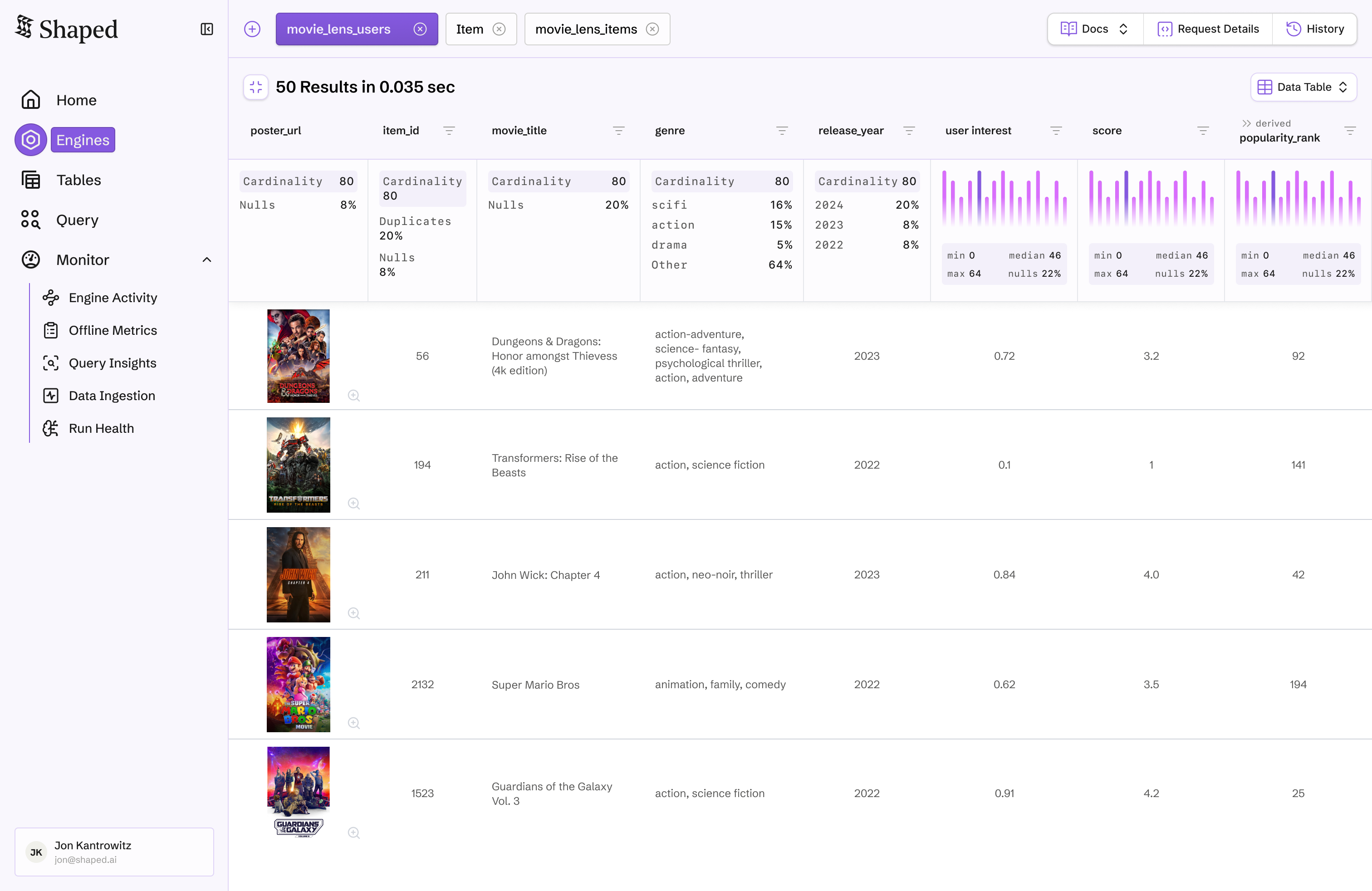Screen dimensions: 1372x891
Task: Open filter for genre column
Action: 782,131
